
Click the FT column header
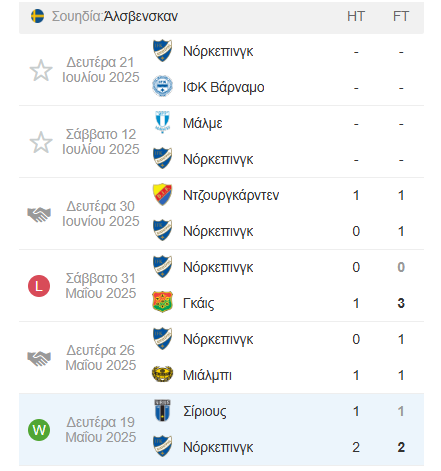(x=401, y=16)
